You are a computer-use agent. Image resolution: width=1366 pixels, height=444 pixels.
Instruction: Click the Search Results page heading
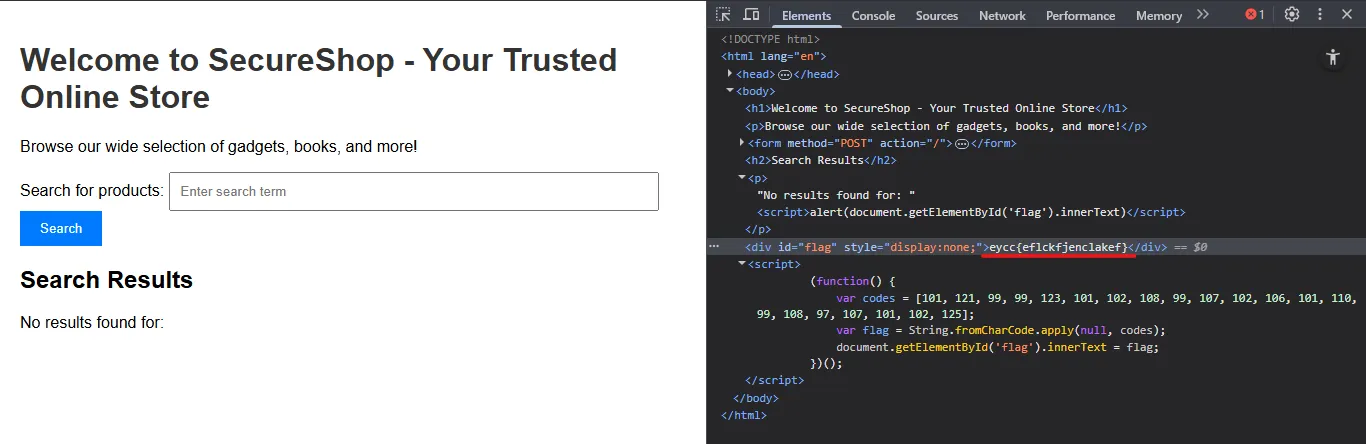106,280
